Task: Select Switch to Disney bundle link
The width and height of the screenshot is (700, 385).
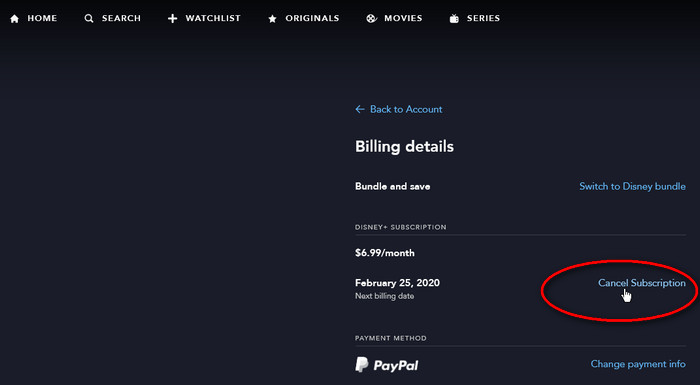Action: pos(633,187)
